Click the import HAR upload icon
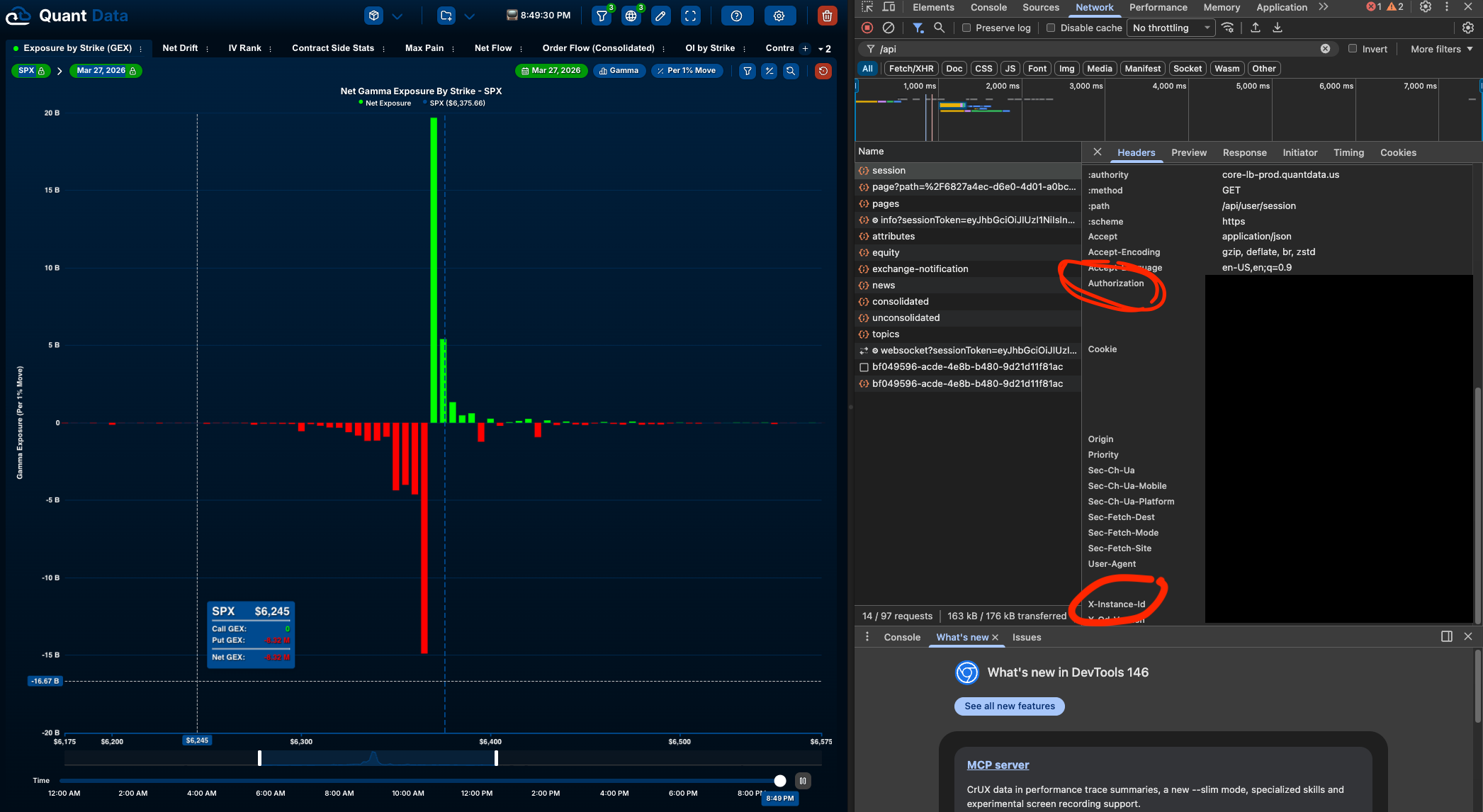The width and height of the screenshot is (1483, 812). [1256, 28]
